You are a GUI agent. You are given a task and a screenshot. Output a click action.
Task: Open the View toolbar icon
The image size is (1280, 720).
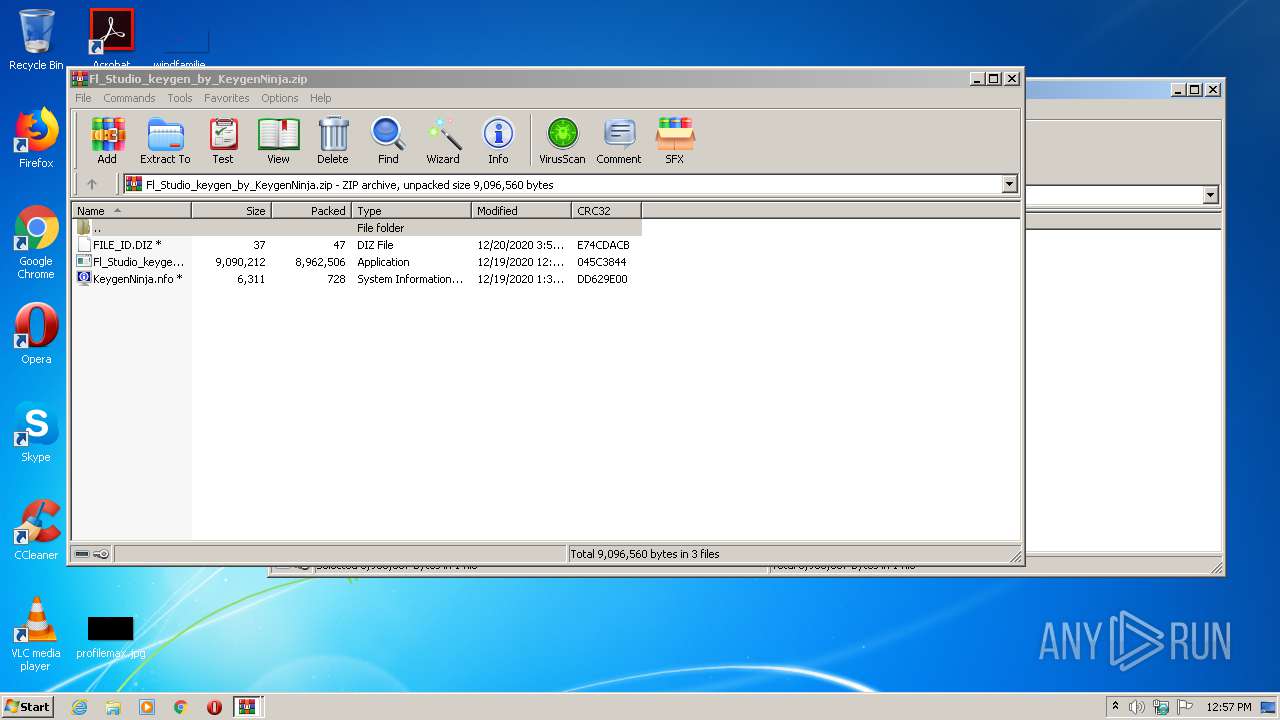tap(278, 141)
